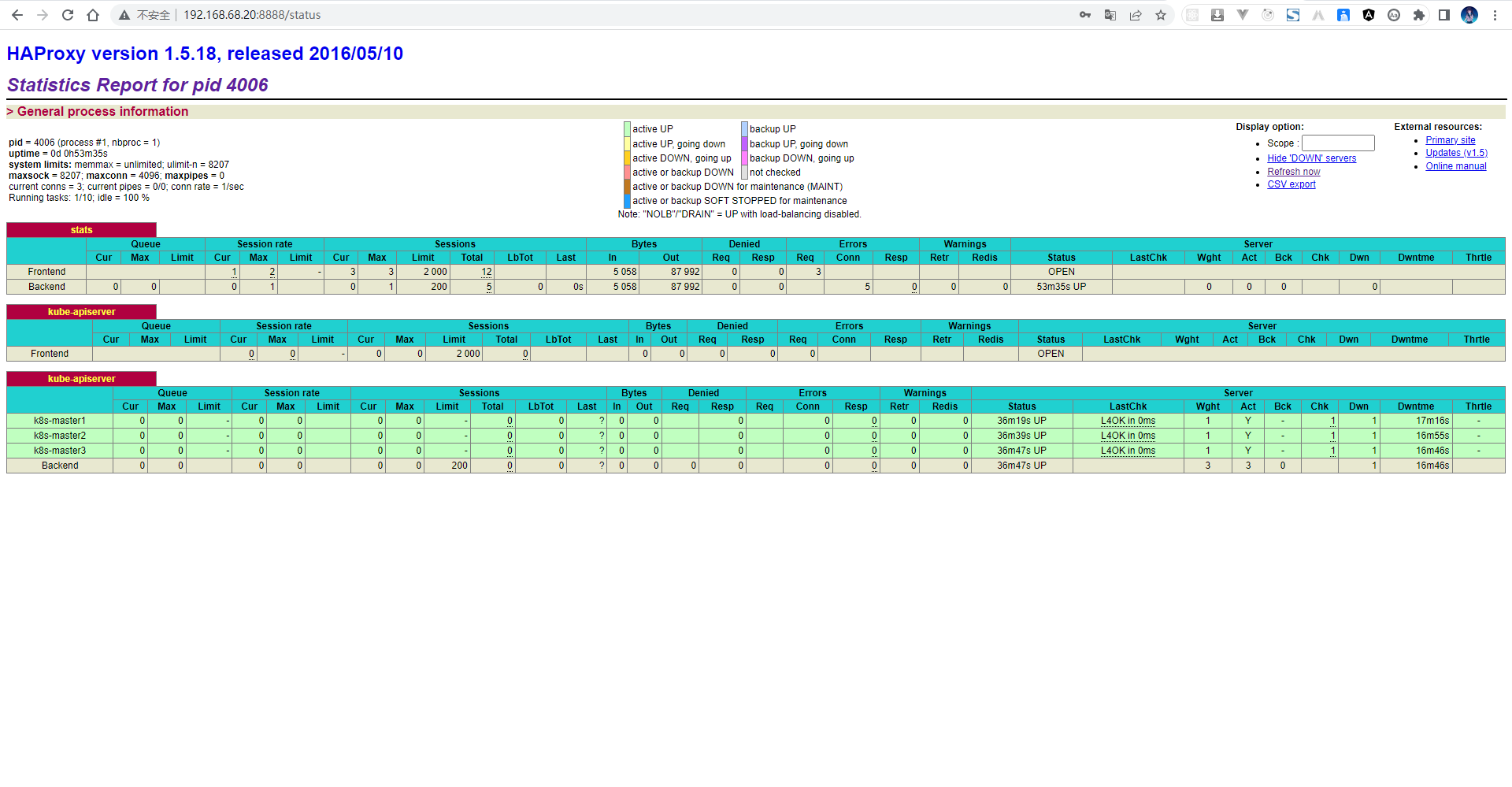Open the browser home page
This screenshot has height=787, width=1512.
pos(93,15)
